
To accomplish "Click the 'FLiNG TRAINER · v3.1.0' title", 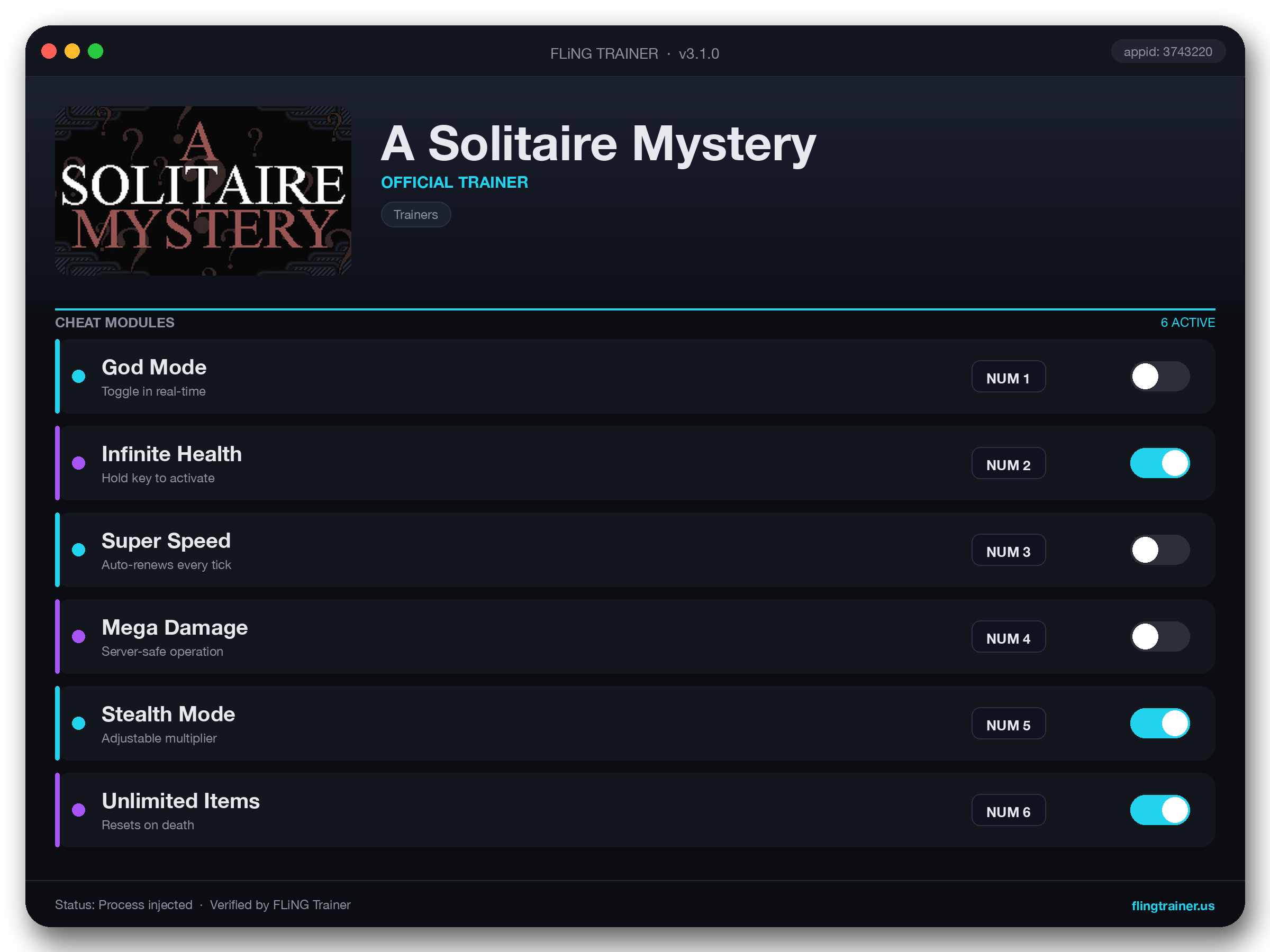I will click(x=634, y=53).
